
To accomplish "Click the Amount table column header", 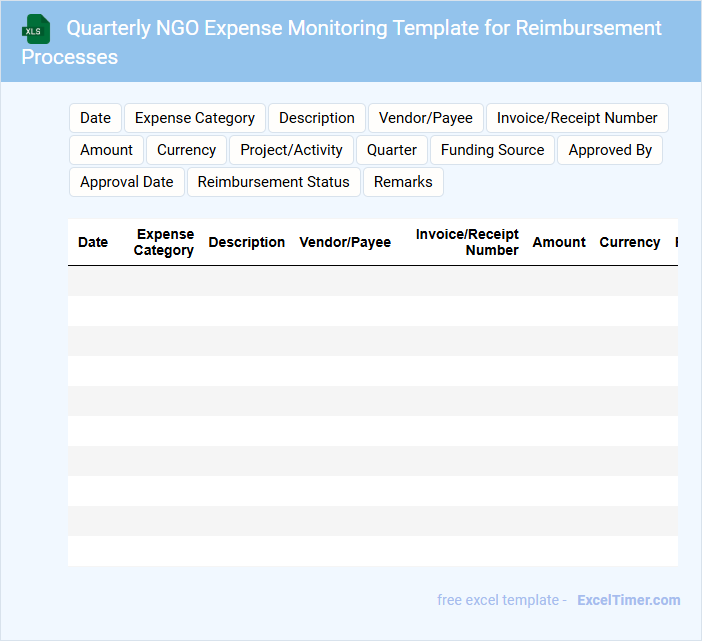I will tap(559, 242).
